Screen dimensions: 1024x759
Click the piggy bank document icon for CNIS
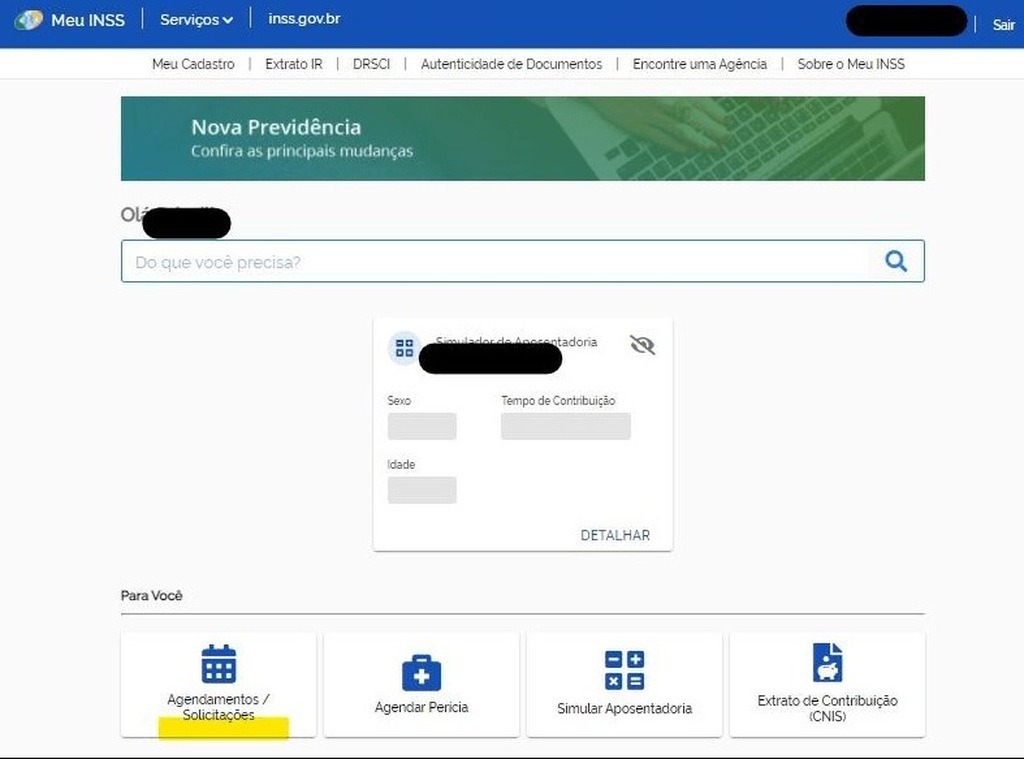click(x=827, y=662)
